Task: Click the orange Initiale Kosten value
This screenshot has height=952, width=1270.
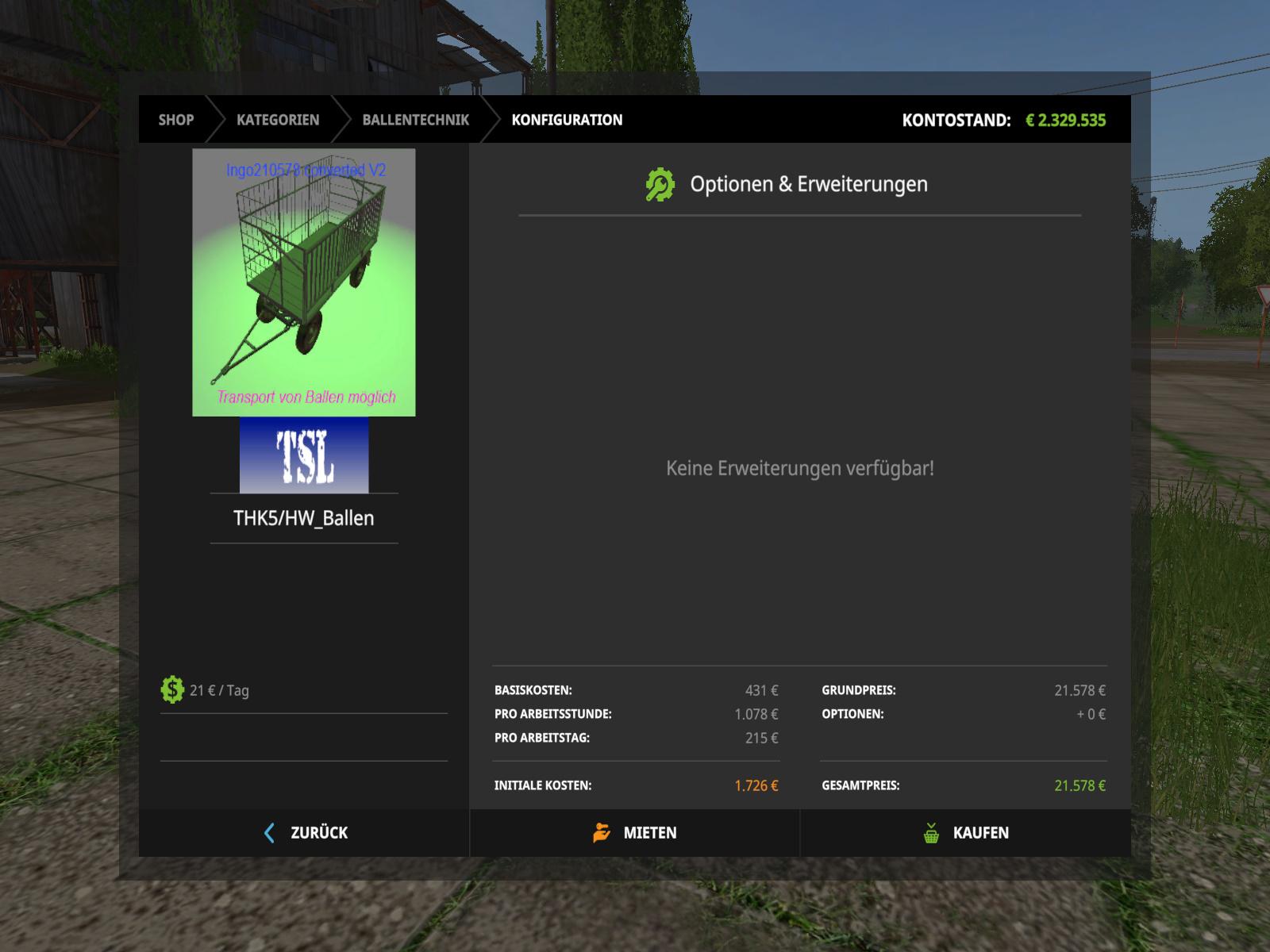Action: (756, 785)
